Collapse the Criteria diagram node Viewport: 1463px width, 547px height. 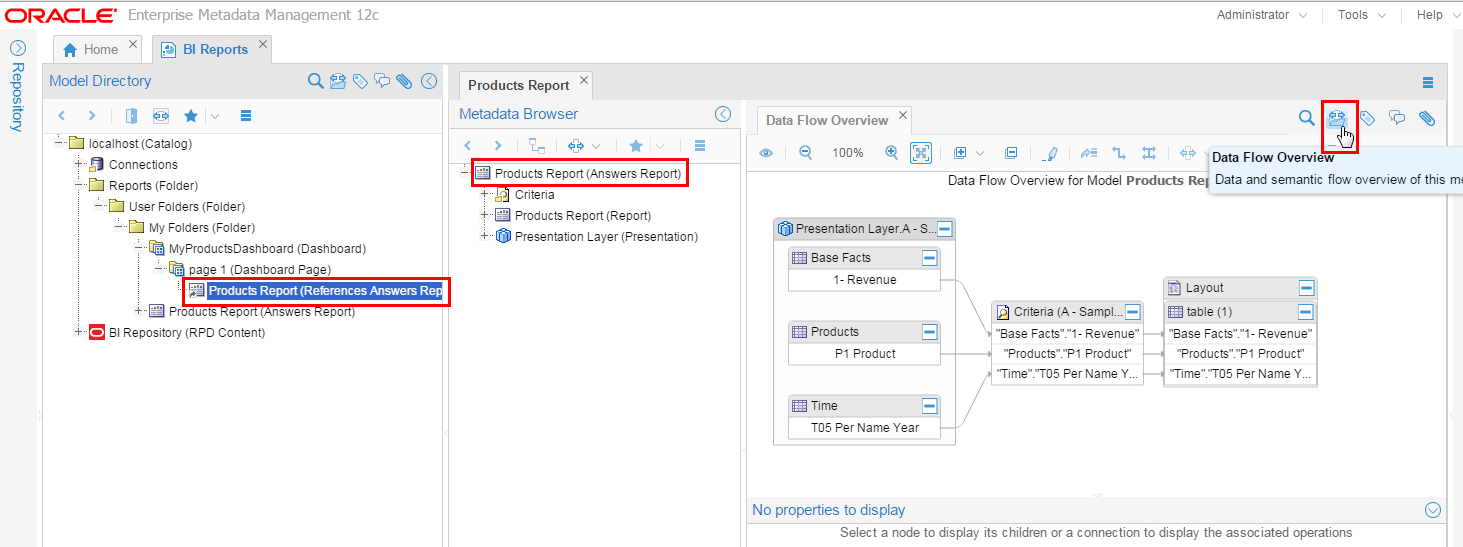point(1131,312)
